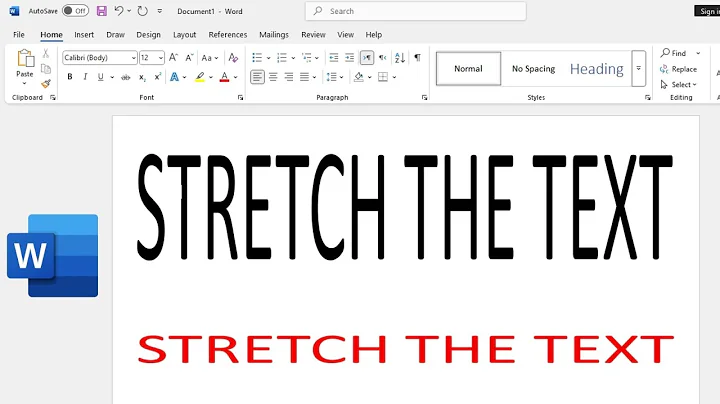Click the Paste clipboard icon
The height and width of the screenshot is (404, 720).
click(x=25, y=59)
